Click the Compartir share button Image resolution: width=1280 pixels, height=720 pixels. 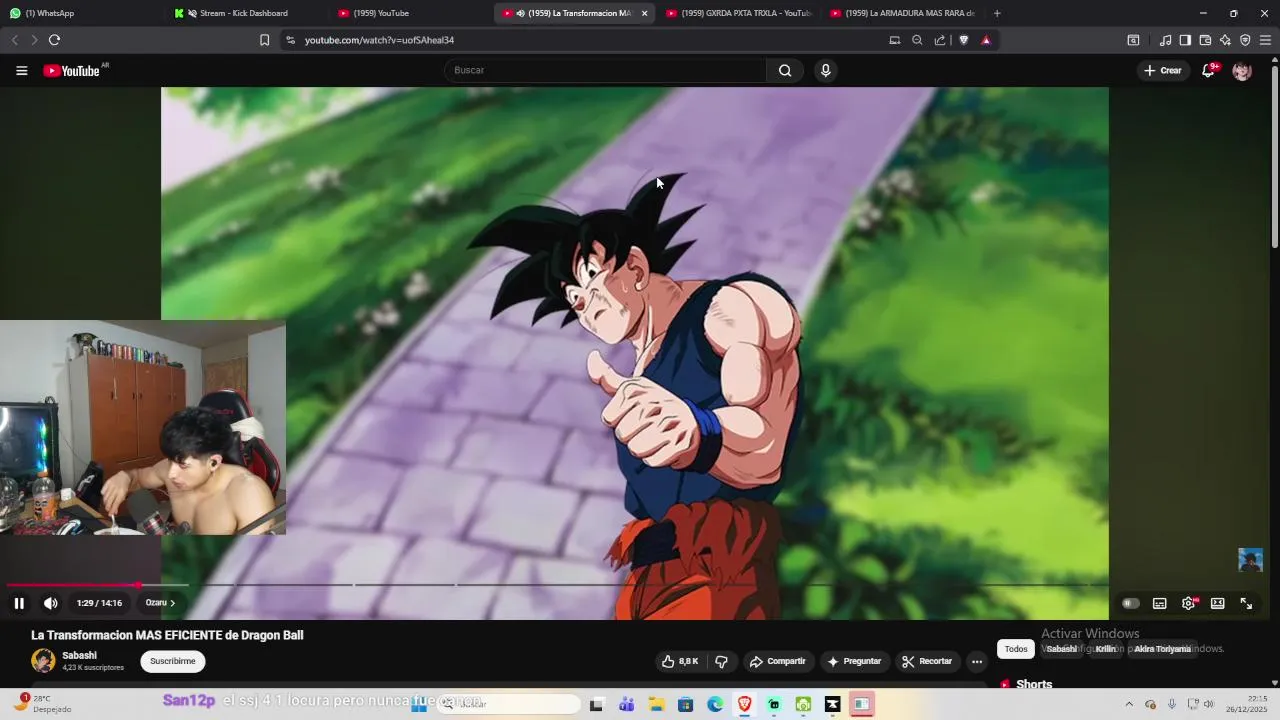point(777,661)
